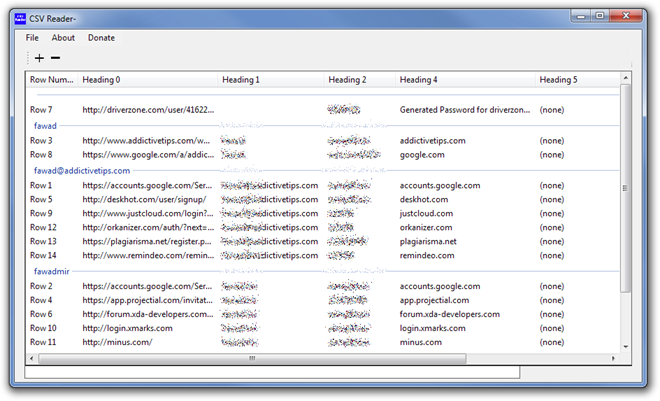Click the justcloud.com cell

point(426,213)
